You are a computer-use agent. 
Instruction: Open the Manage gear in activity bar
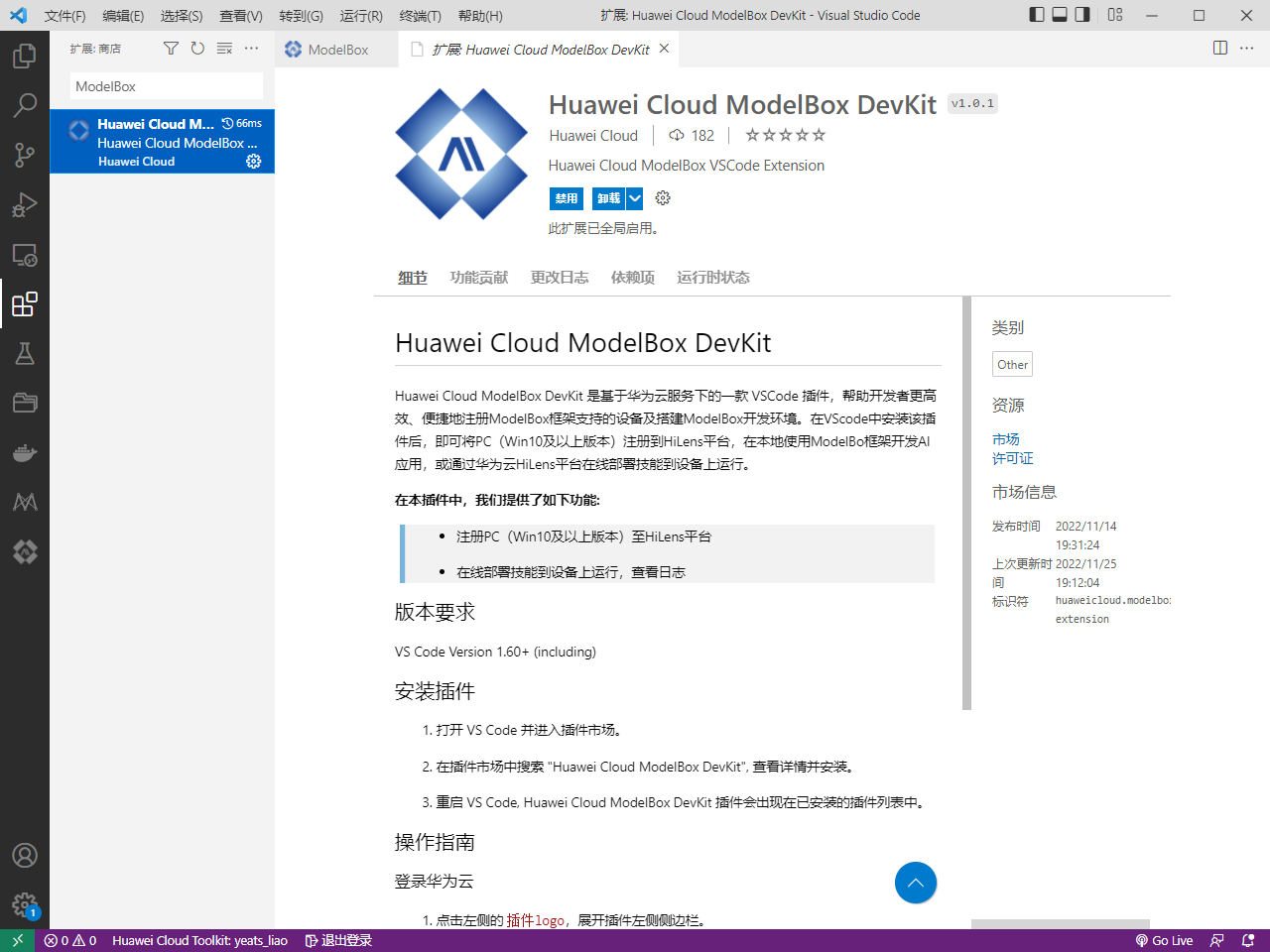(x=25, y=904)
